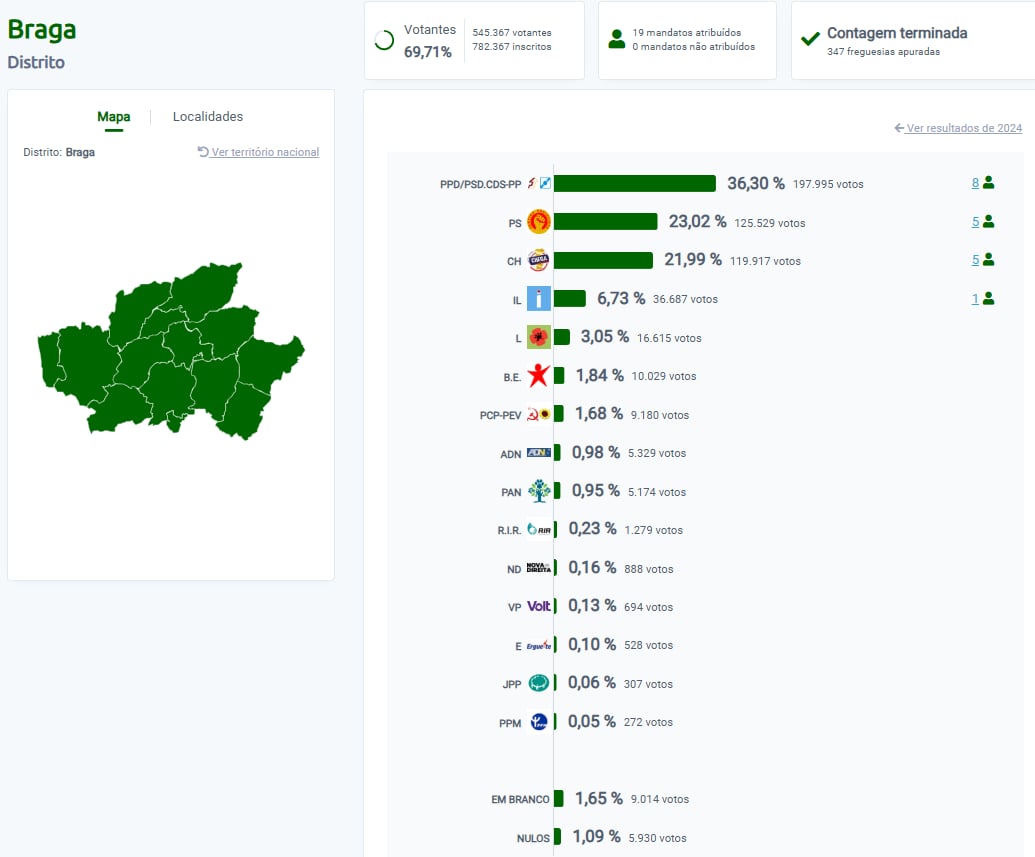Click the PPD/PSD.CDS-PP green result bar
1035x857 pixels.
[634, 184]
